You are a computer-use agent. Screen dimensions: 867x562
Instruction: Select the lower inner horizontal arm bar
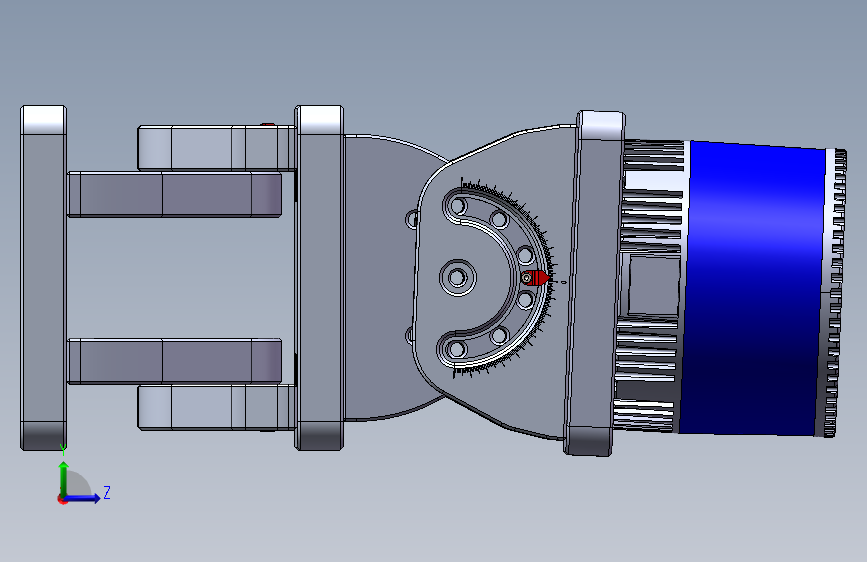click(x=174, y=361)
